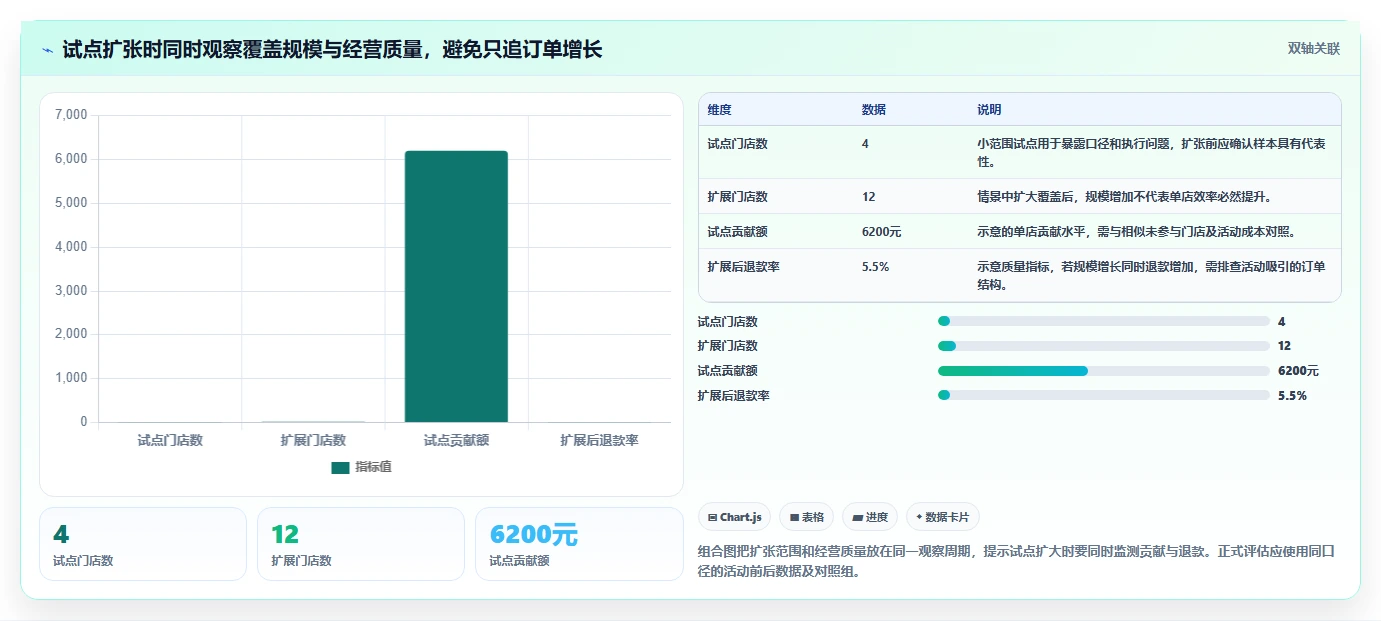Click the description starting with 示意的单店贡献水平
The width and height of the screenshot is (1381, 621).
(1137, 231)
